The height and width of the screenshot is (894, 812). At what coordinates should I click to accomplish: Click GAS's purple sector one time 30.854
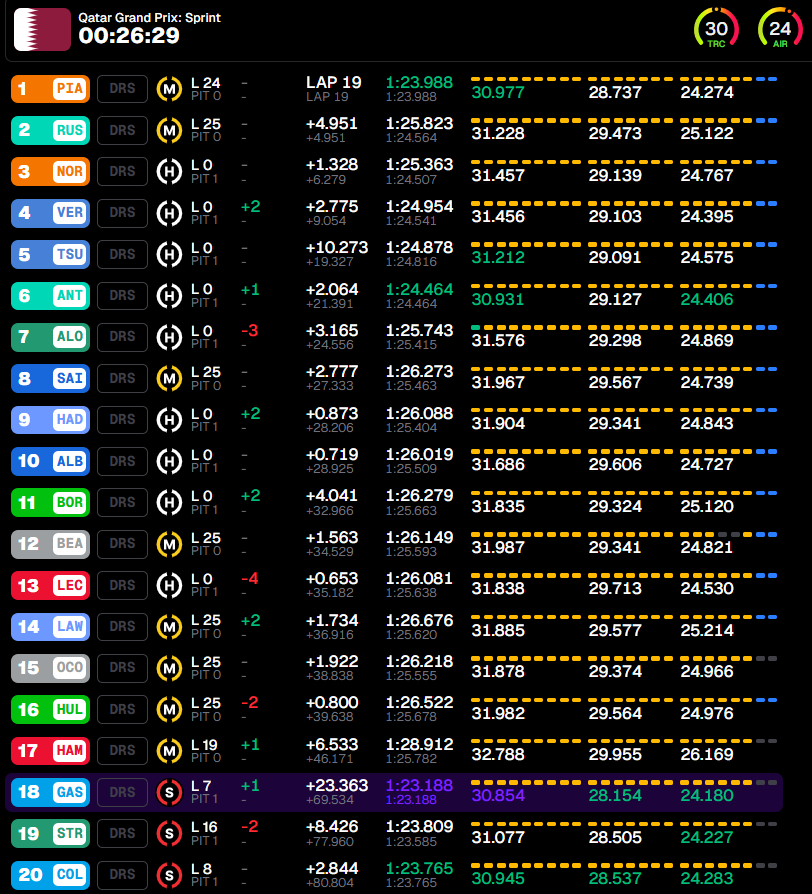[498, 795]
